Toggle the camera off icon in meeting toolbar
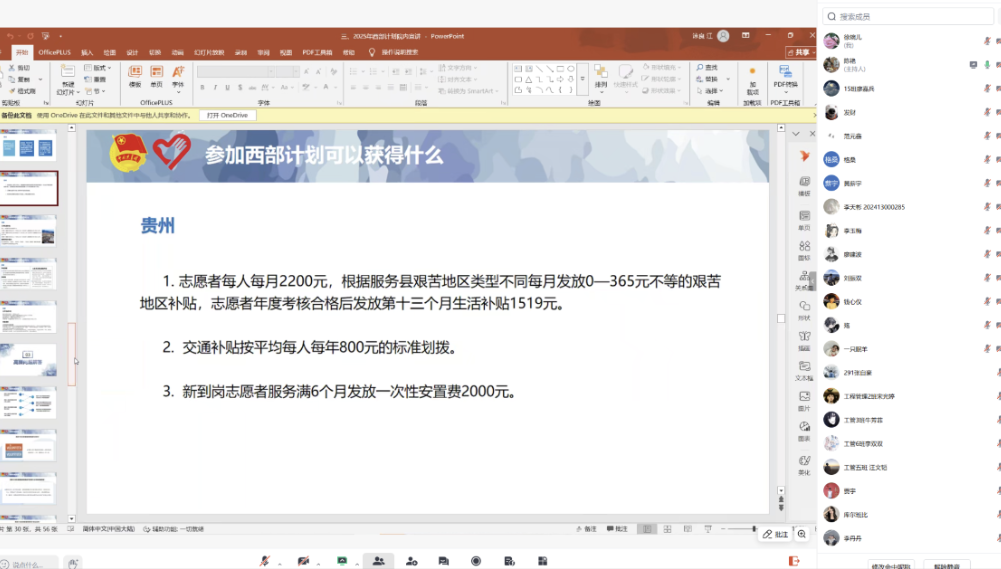Viewport: 1001px width, 569px height. pyautogui.click(x=303, y=561)
